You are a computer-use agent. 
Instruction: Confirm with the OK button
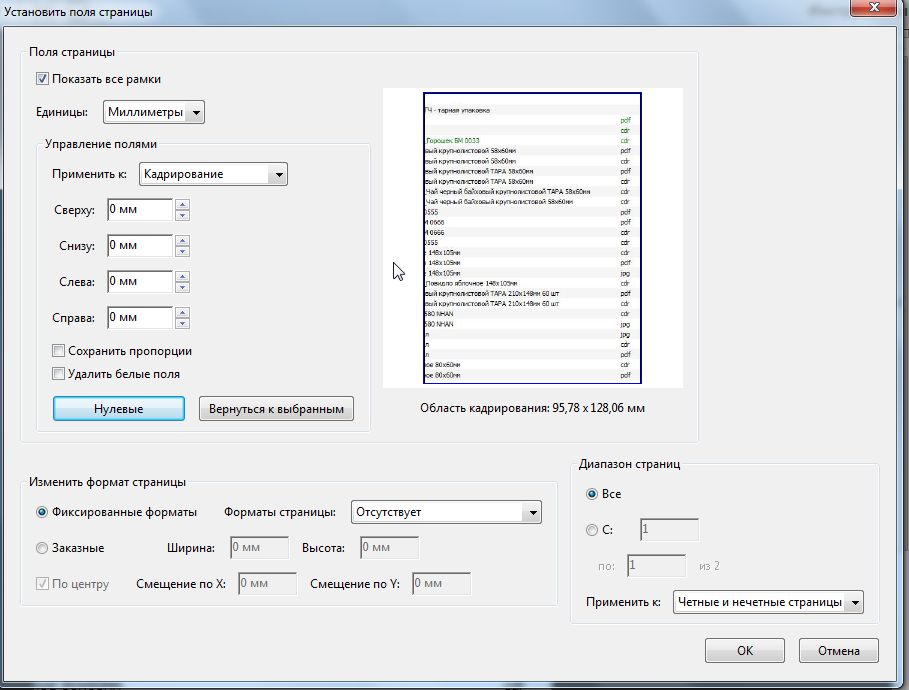(x=745, y=651)
